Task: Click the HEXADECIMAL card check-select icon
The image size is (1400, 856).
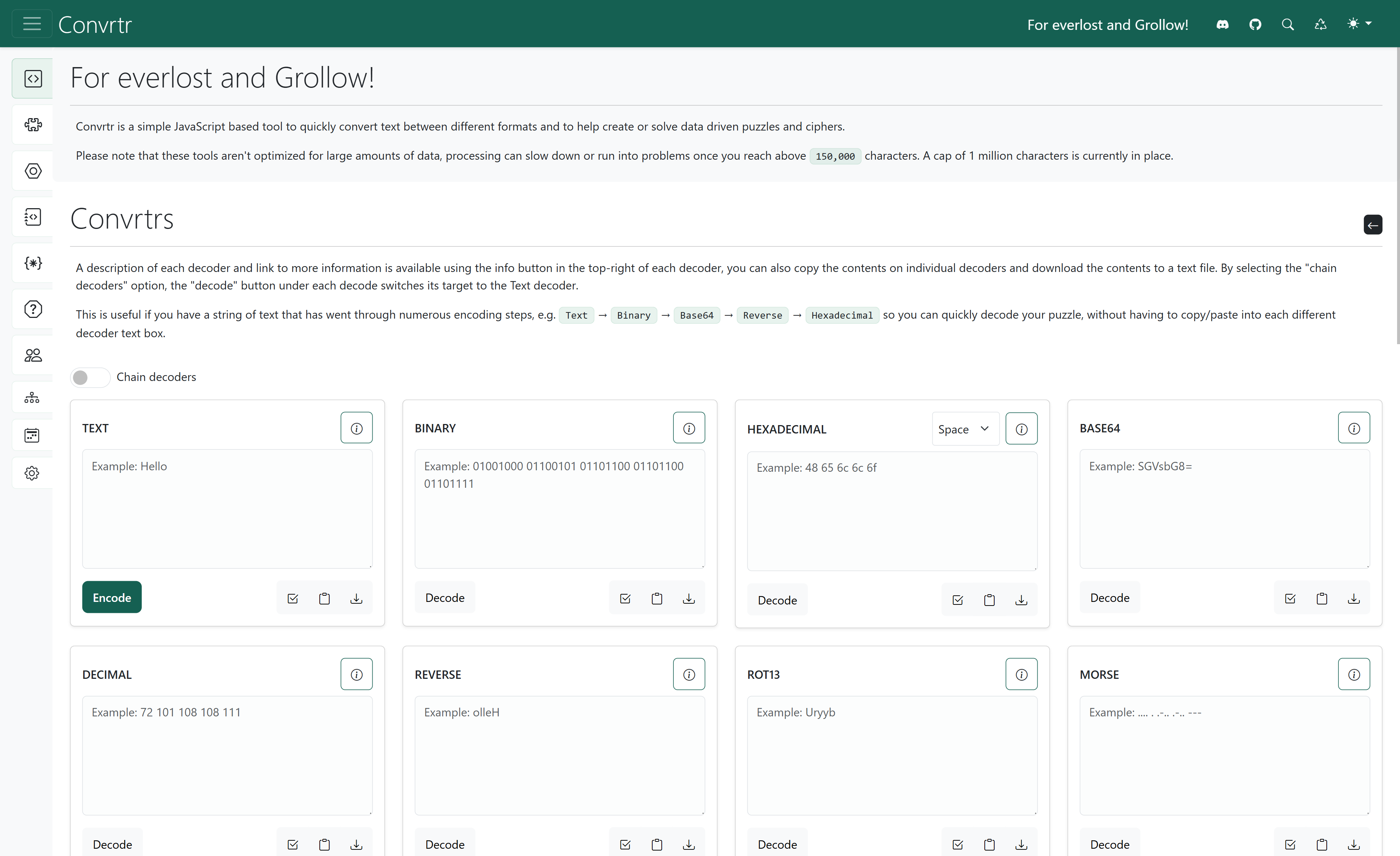Action: point(957,600)
